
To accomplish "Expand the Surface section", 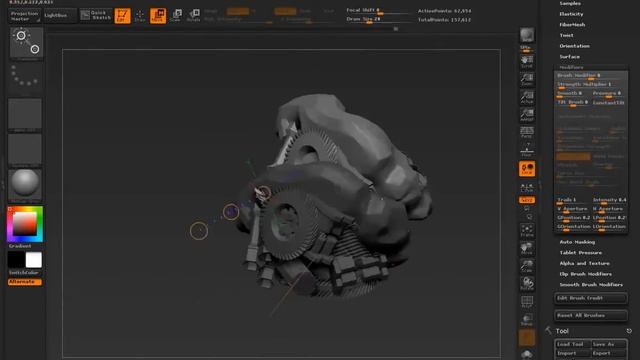I will coord(569,56).
